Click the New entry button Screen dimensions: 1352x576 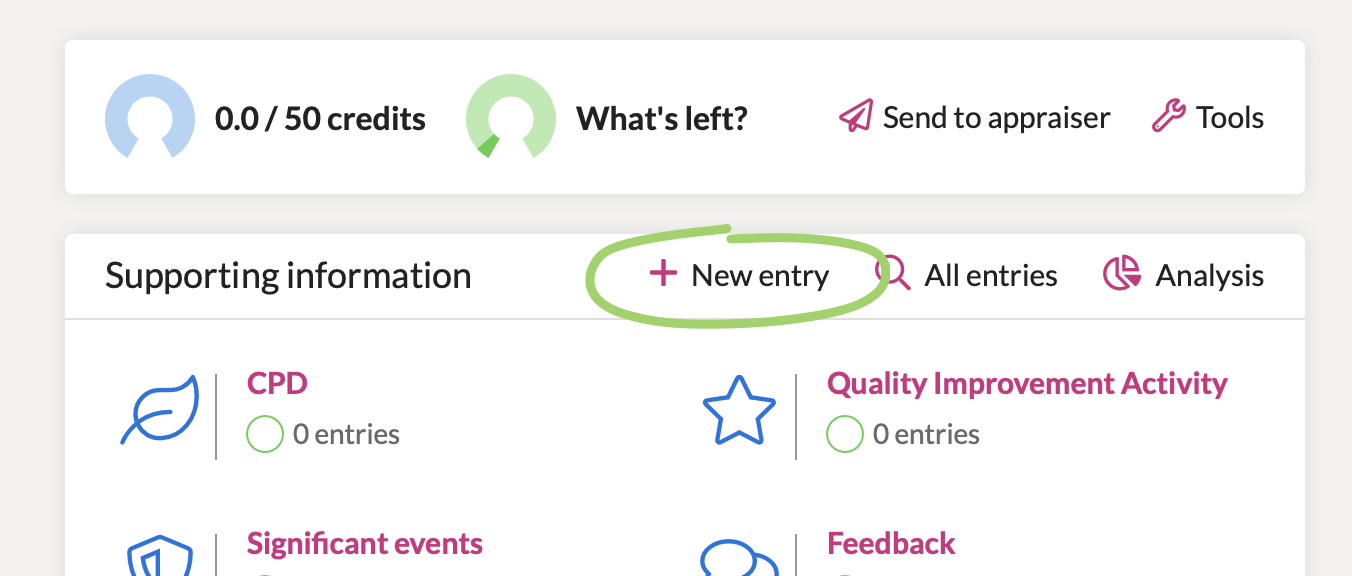pos(739,275)
